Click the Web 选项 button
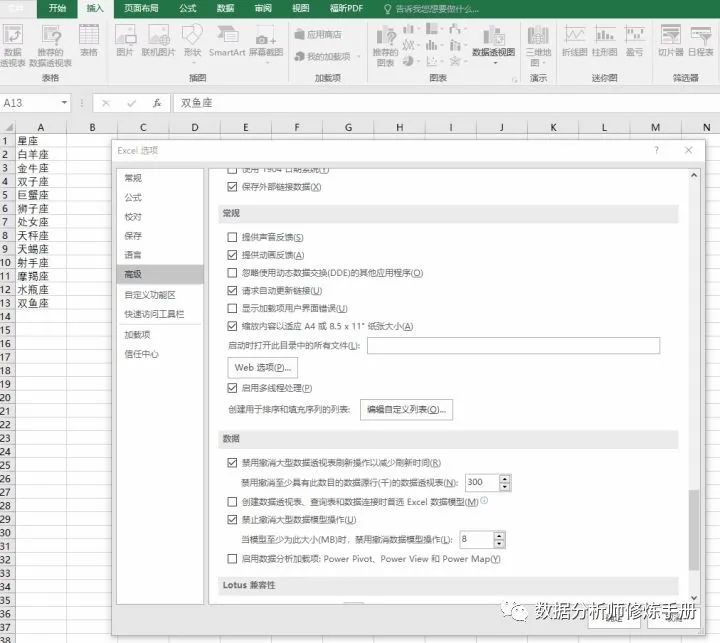 point(263,368)
